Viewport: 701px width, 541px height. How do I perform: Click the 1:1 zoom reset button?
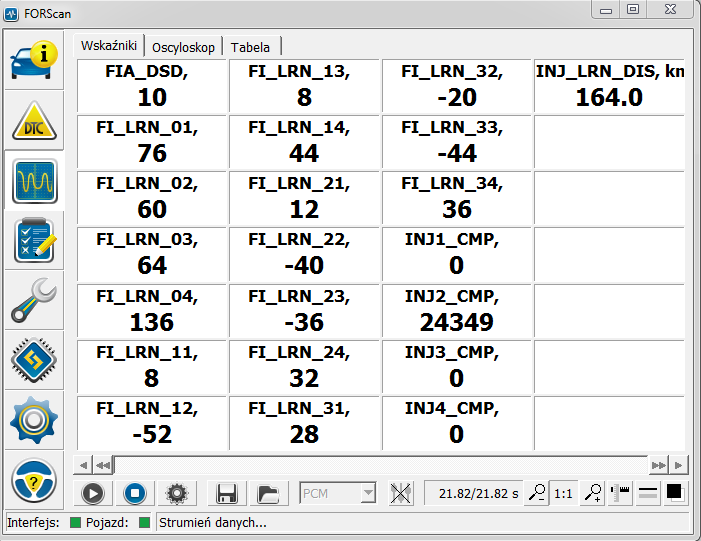point(564,492)
